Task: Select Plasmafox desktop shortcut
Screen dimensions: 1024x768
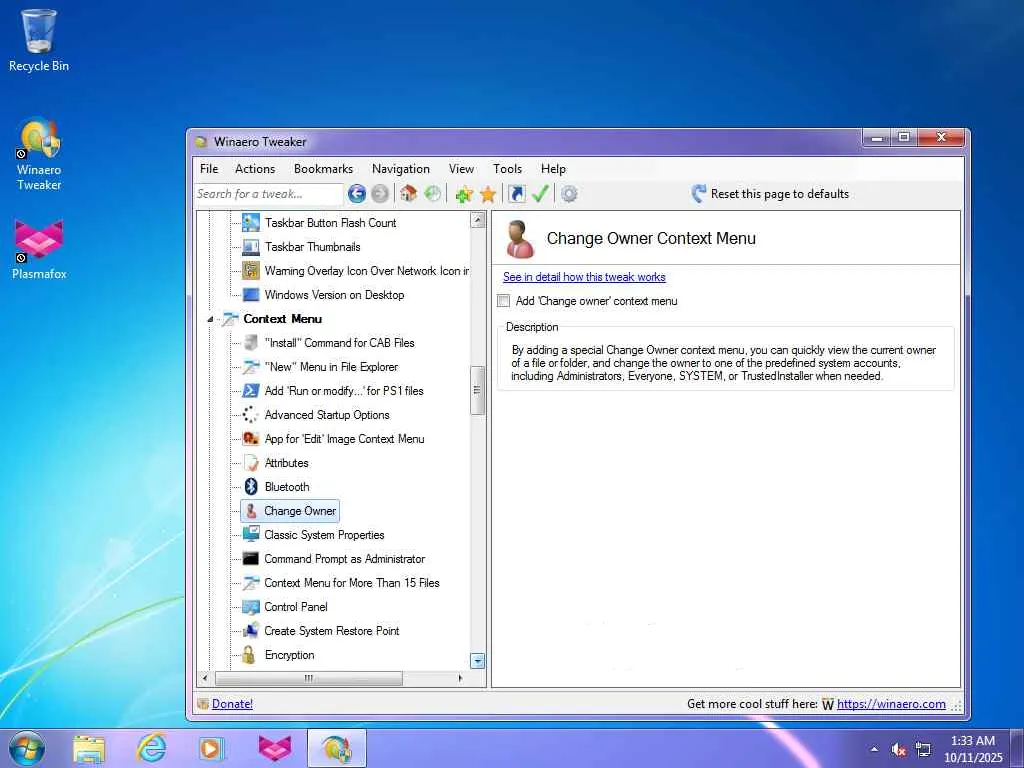Action: (39, 250)
